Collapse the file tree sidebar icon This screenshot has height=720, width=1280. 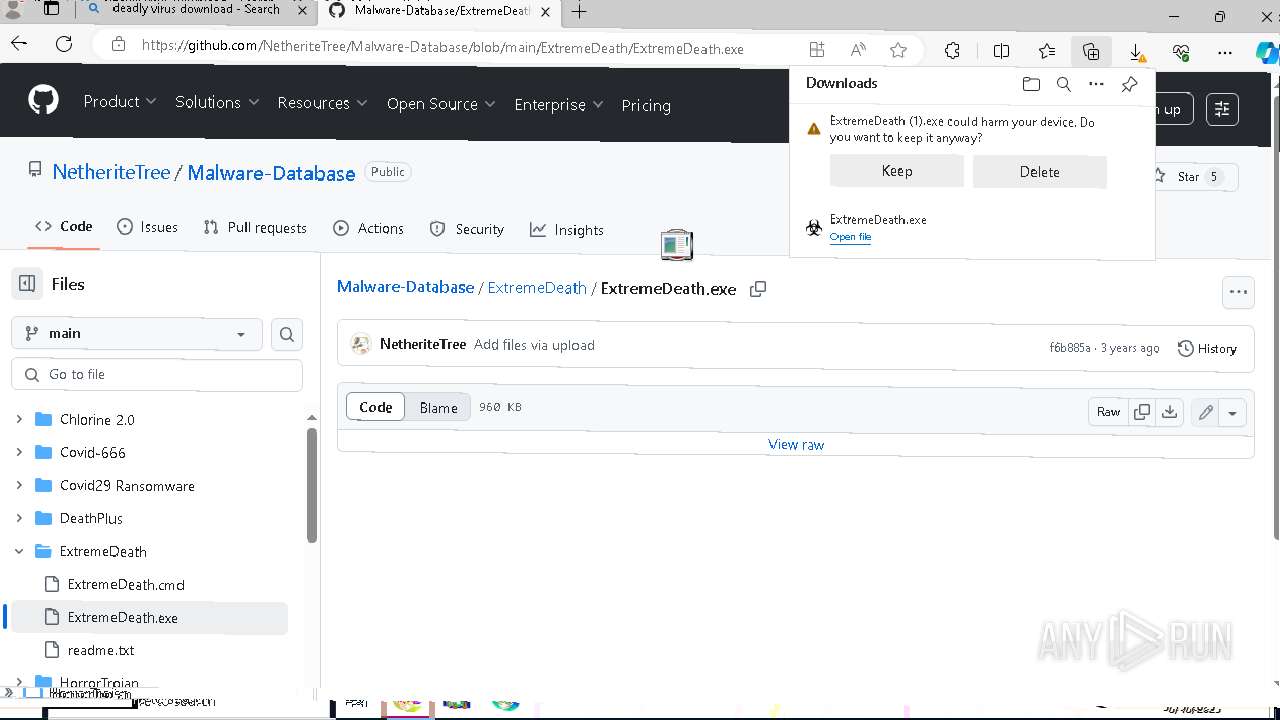coord(27,284)
